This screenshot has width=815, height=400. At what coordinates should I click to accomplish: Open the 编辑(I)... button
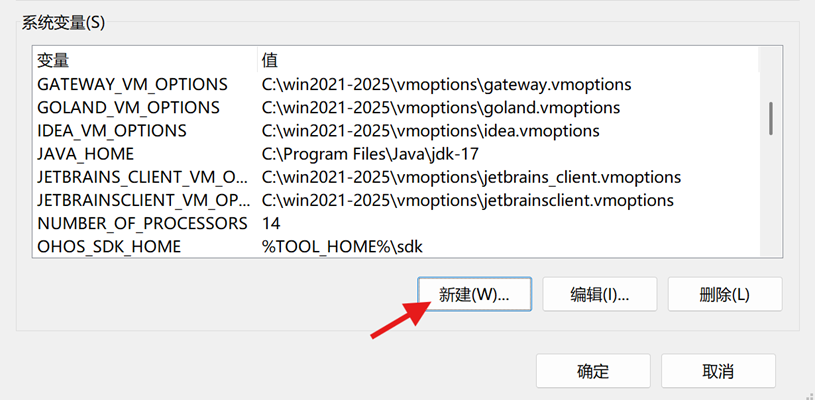pyautogui.click(x=600, y=294)
